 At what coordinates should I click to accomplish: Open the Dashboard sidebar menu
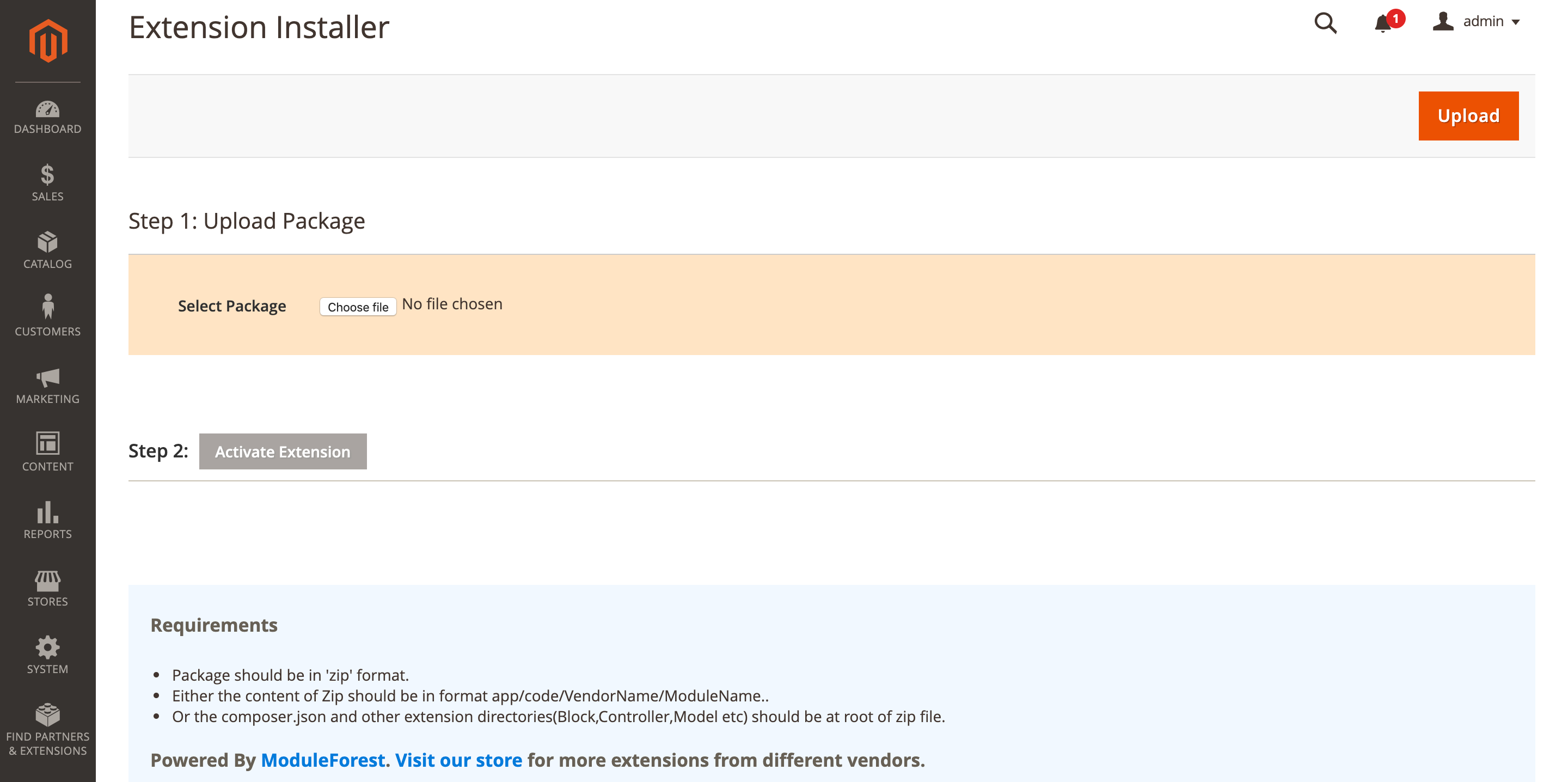pyautogui.click(x=47, y=117)
